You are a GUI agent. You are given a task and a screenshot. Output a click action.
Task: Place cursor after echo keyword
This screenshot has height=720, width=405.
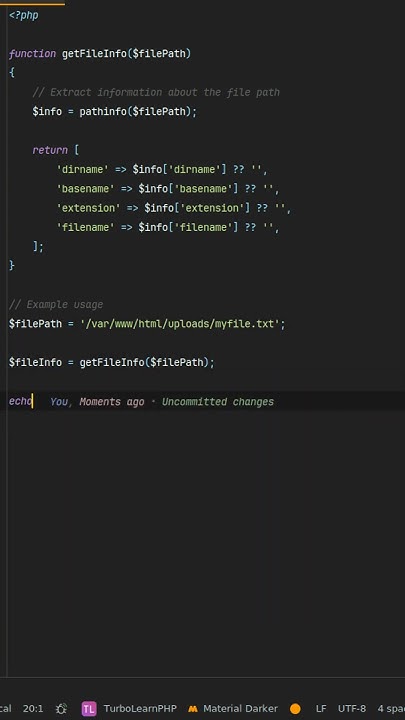point(33,401)
